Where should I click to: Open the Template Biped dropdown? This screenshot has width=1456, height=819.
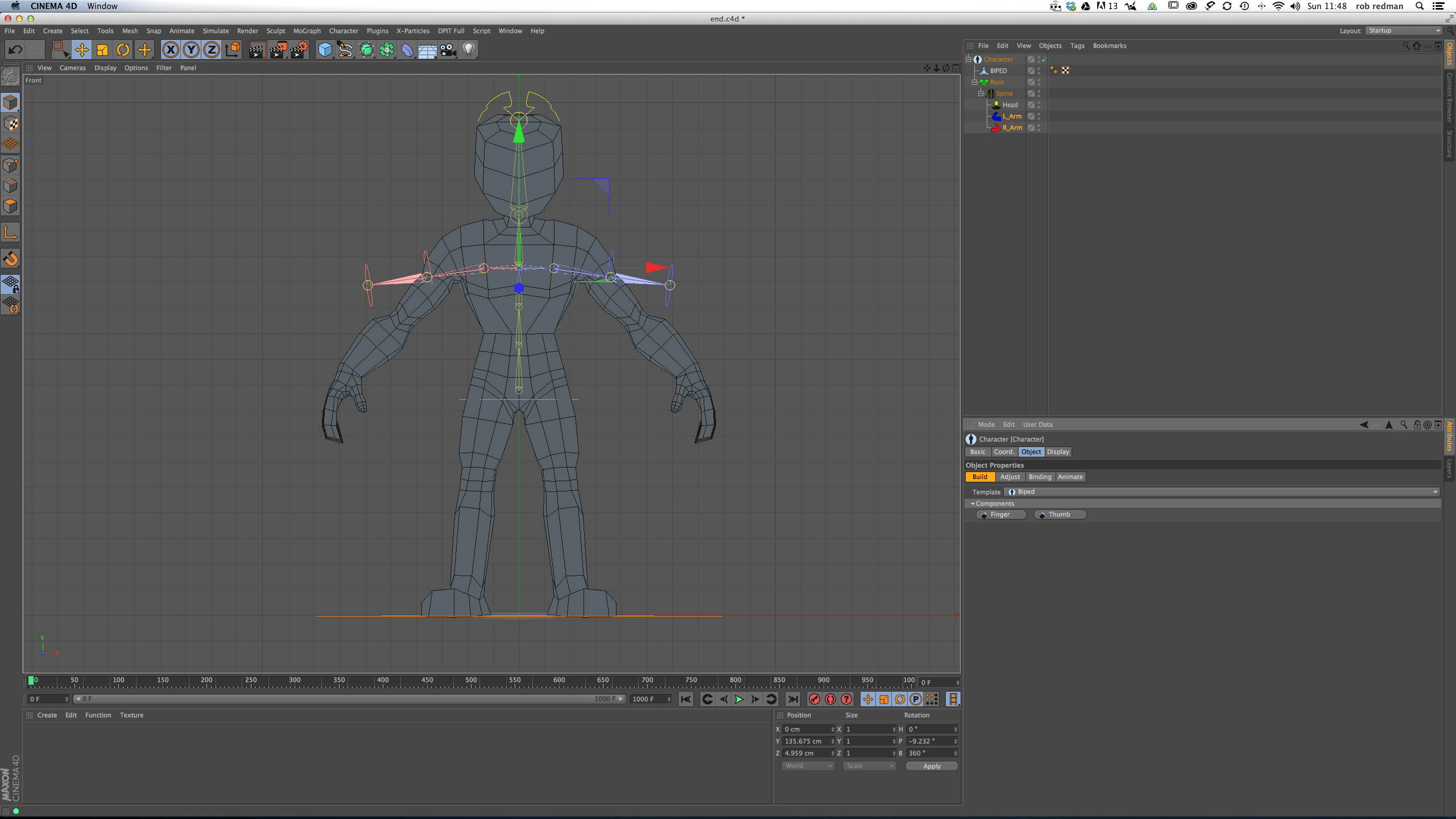coord(1222,492)
